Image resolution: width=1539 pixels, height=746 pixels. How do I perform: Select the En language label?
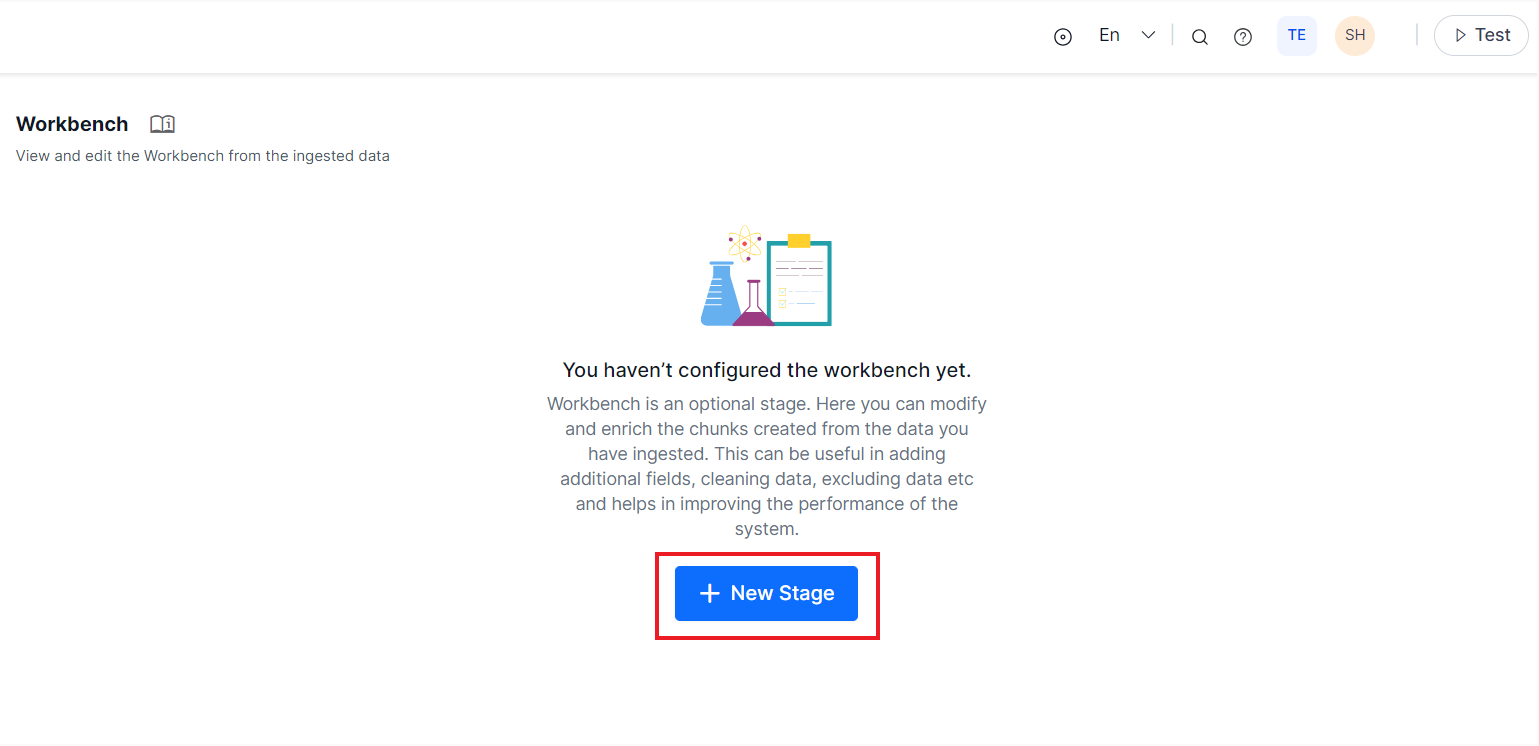[1109, 35]
